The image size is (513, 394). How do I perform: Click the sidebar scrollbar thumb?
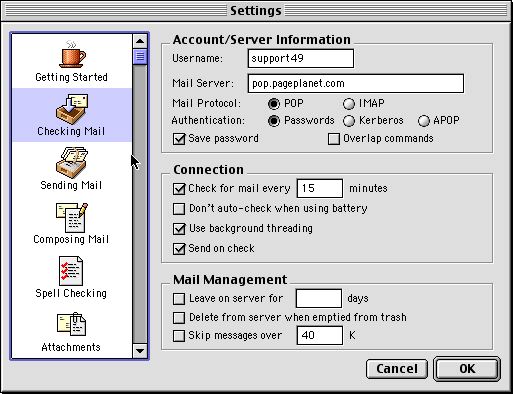tap(140, 57)
